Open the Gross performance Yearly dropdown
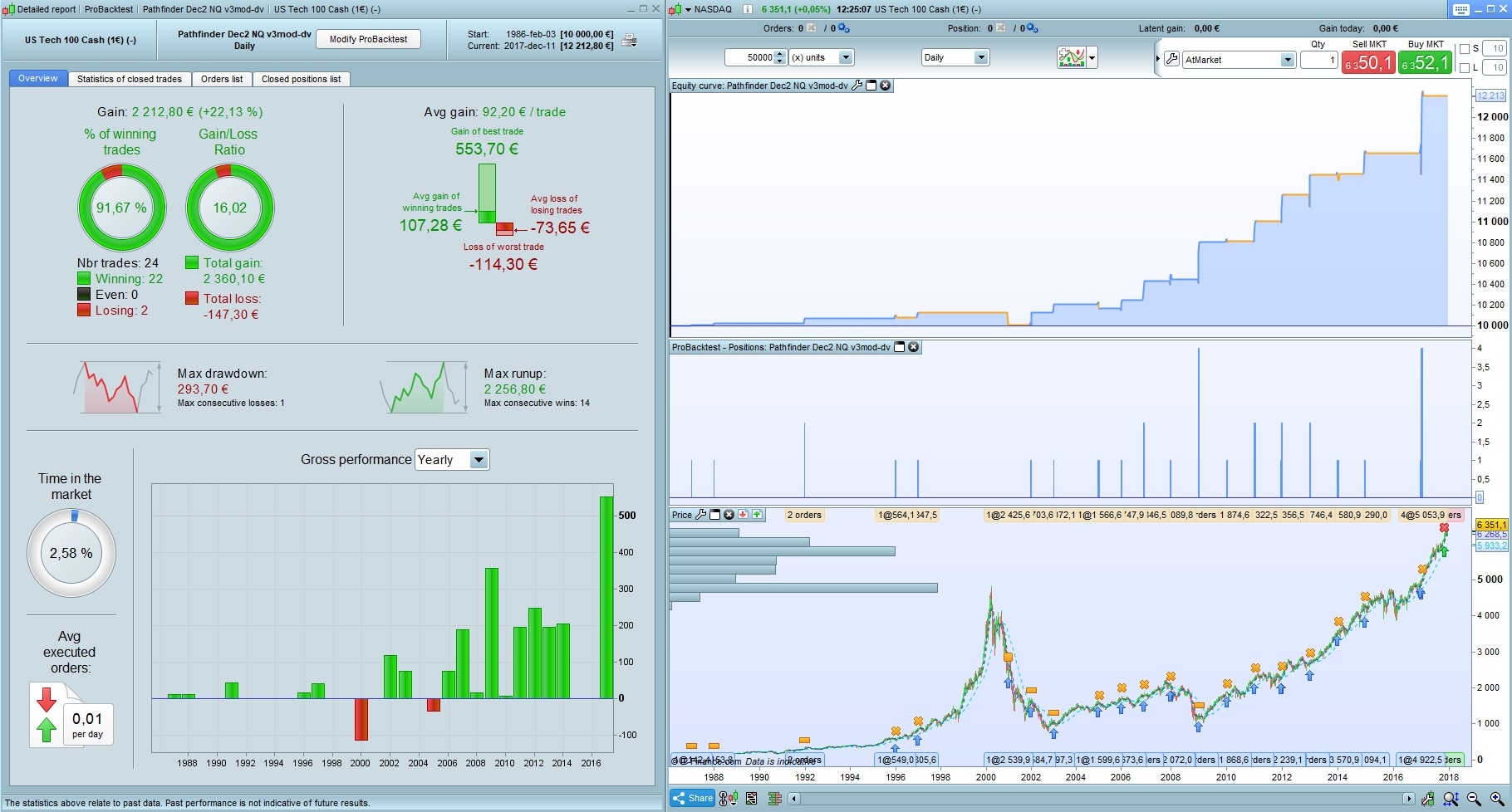Image resolution: width=1512 pixels, height=812 pixels. click(479, 460)
